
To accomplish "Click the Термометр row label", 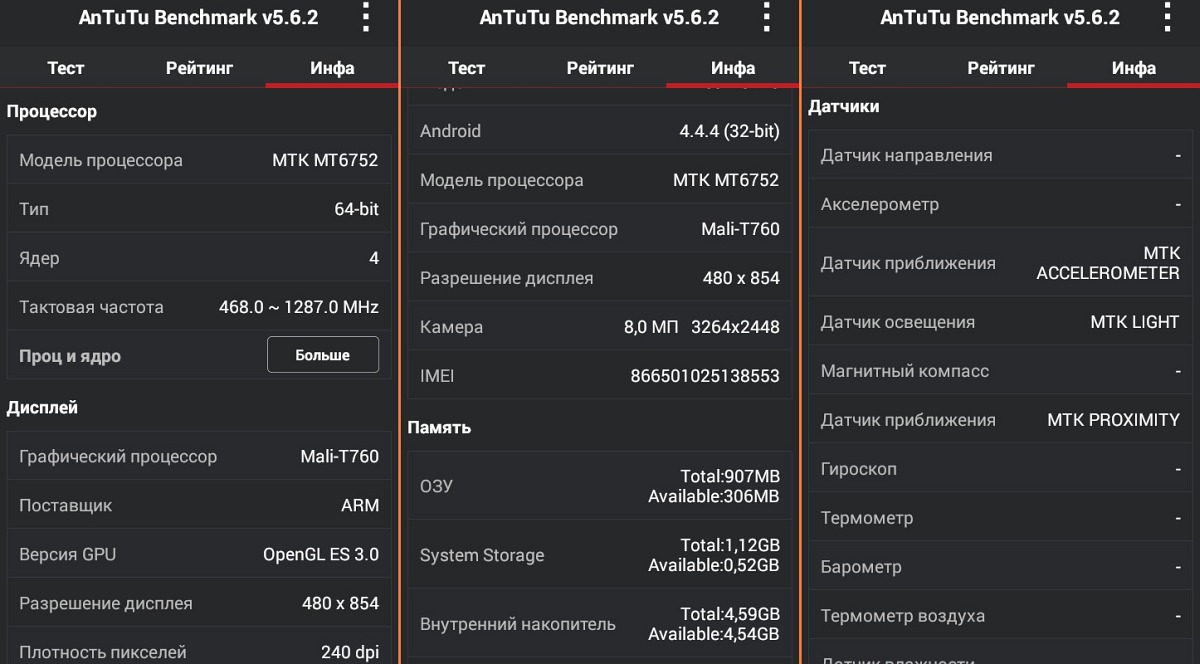I will tap(867, 518).
